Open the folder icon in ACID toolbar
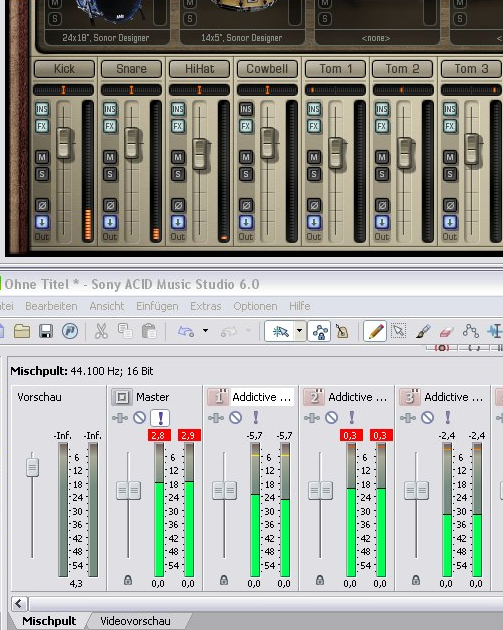The width and height of the screenshot is (503, 630). pos(22,331)
